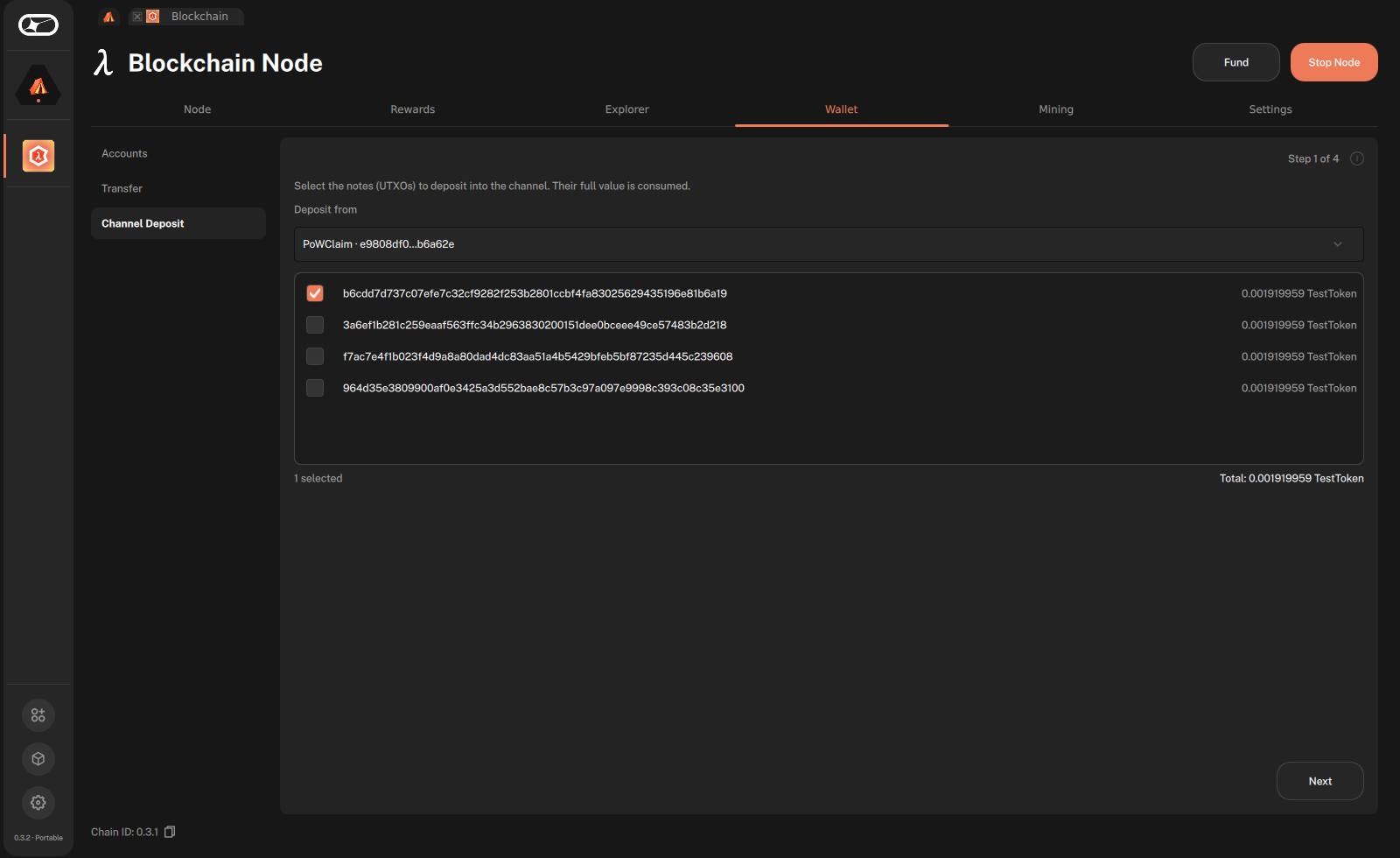Open the Deposit from account dropdown

pos(829,244)
